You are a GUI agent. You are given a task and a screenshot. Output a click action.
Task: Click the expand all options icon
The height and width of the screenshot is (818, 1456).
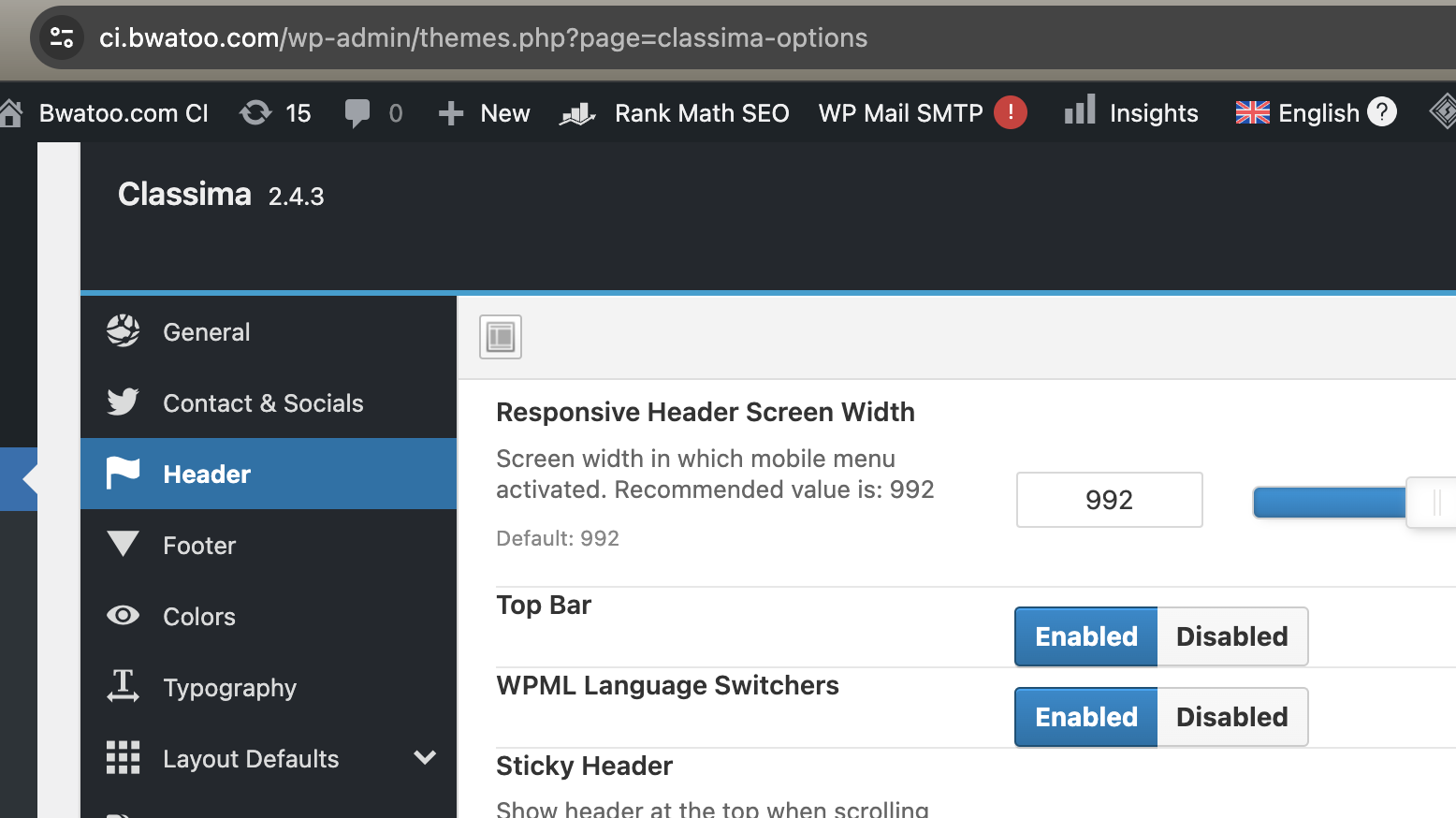(x=501, y=337)
